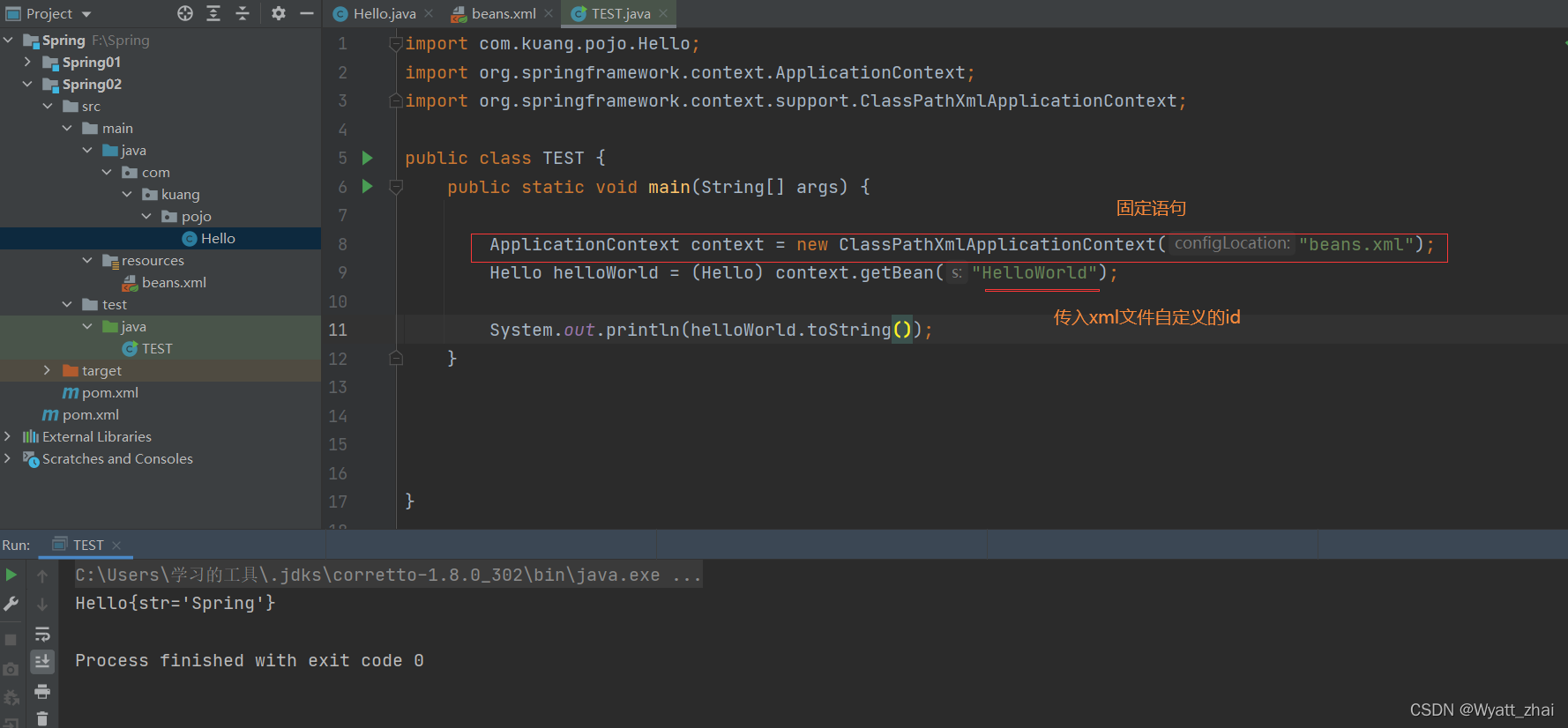The width and height of the screenshot is (1568, 728).
Task: Collapse the main folder
Action: pos(67,128)
